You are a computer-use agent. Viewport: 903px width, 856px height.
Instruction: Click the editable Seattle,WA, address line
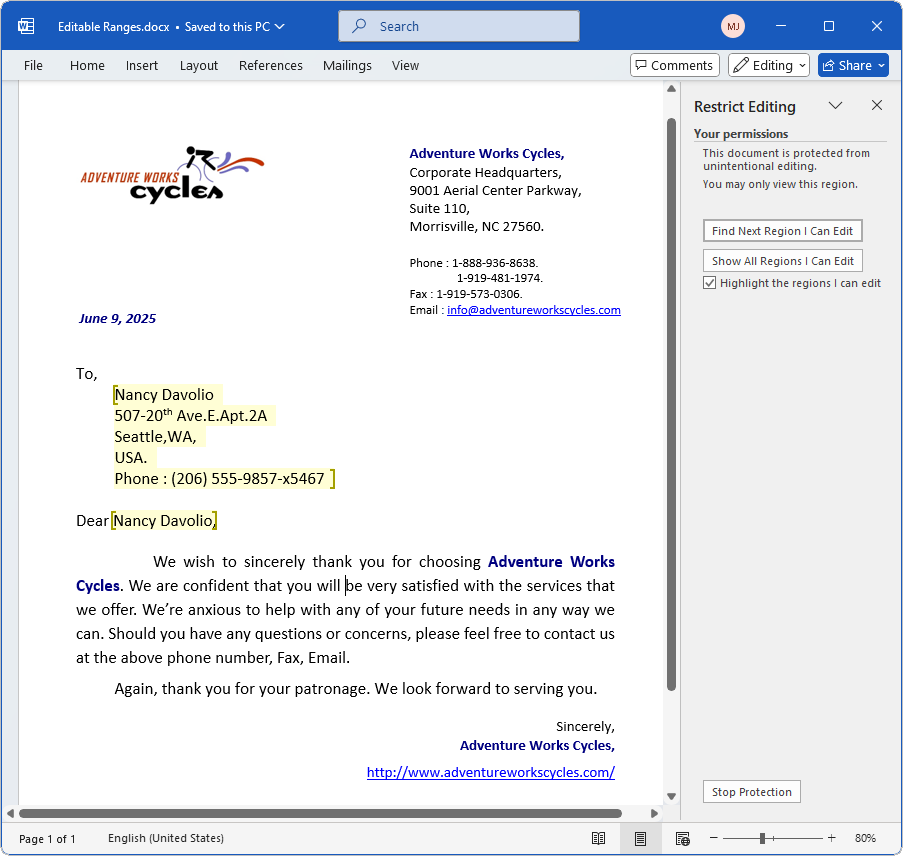155,437
